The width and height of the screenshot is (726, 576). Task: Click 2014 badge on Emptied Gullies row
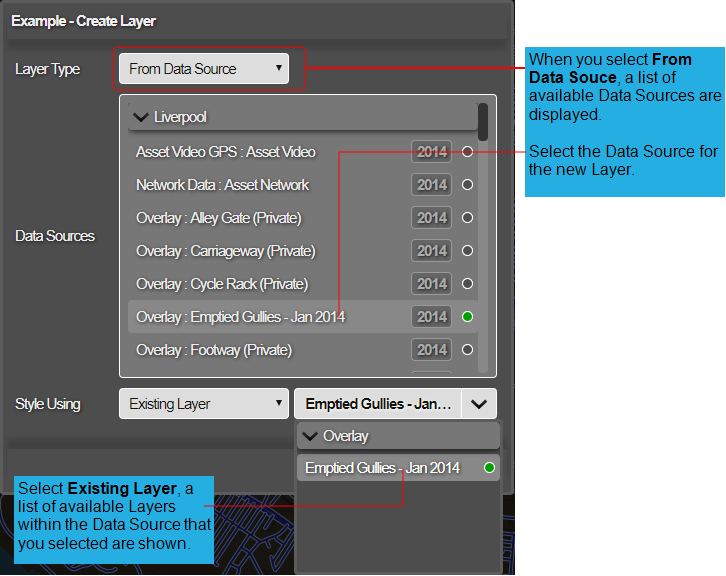click(x=432, y=317)
